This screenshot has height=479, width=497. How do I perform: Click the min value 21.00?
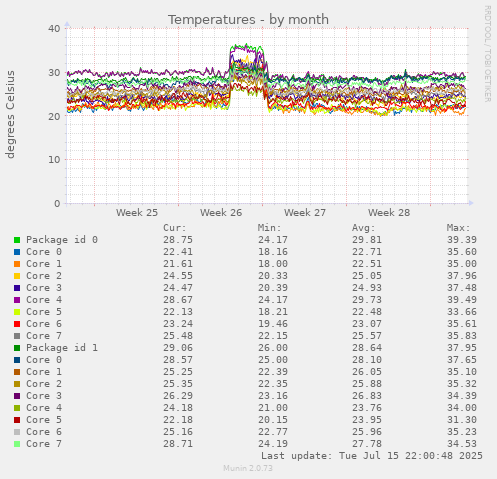273,408
